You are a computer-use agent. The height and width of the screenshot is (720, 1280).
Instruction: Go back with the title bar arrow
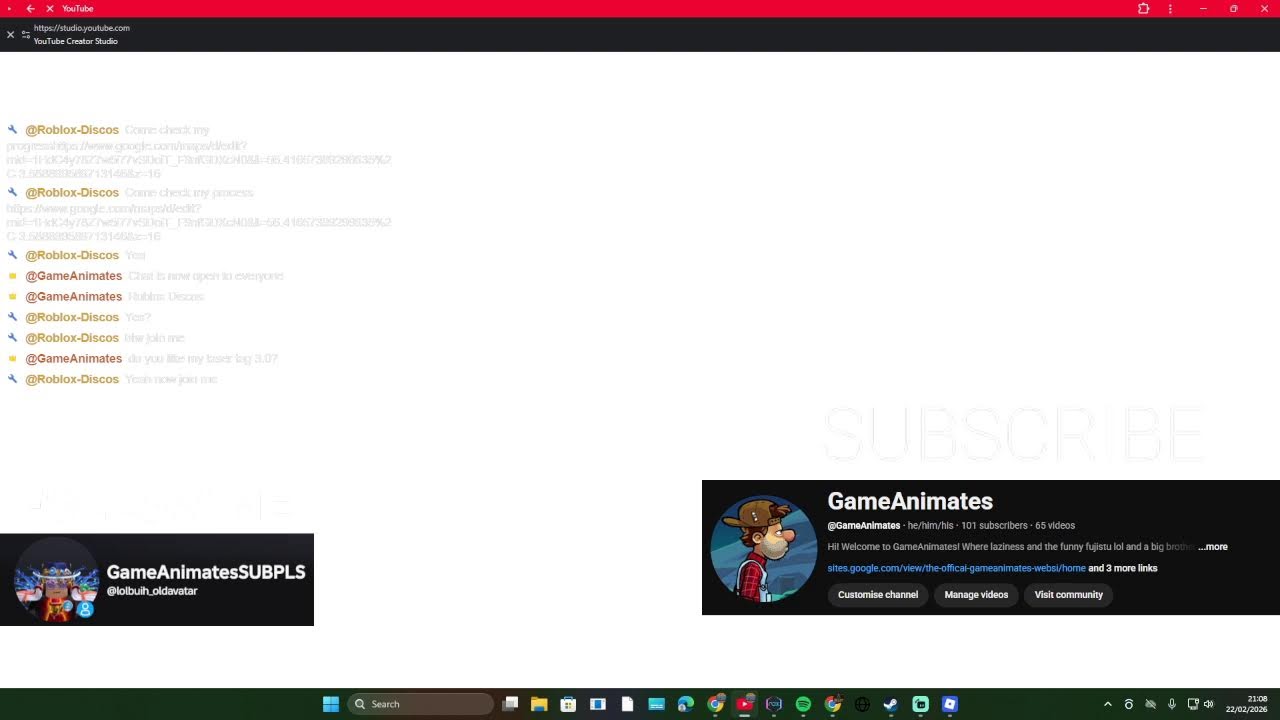tap(30, 8)
